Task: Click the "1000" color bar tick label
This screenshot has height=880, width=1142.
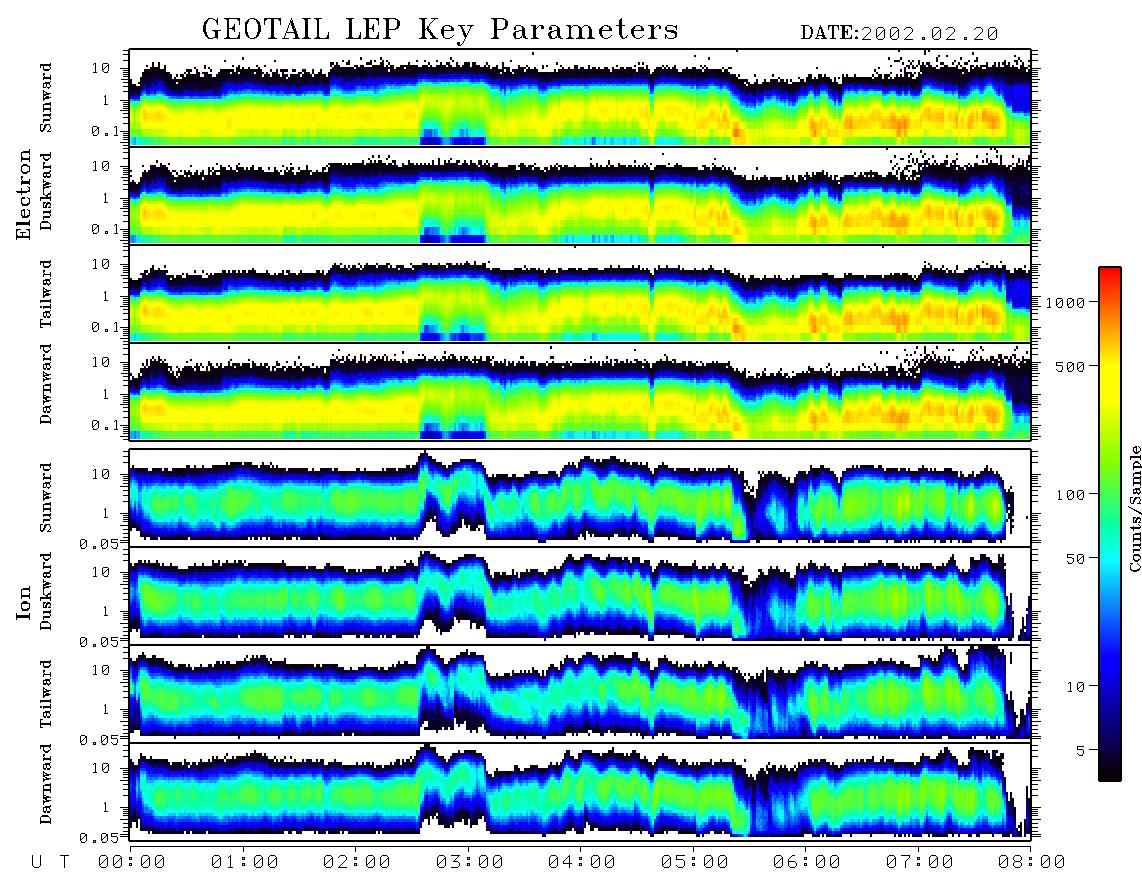Action: (1065, 302)
